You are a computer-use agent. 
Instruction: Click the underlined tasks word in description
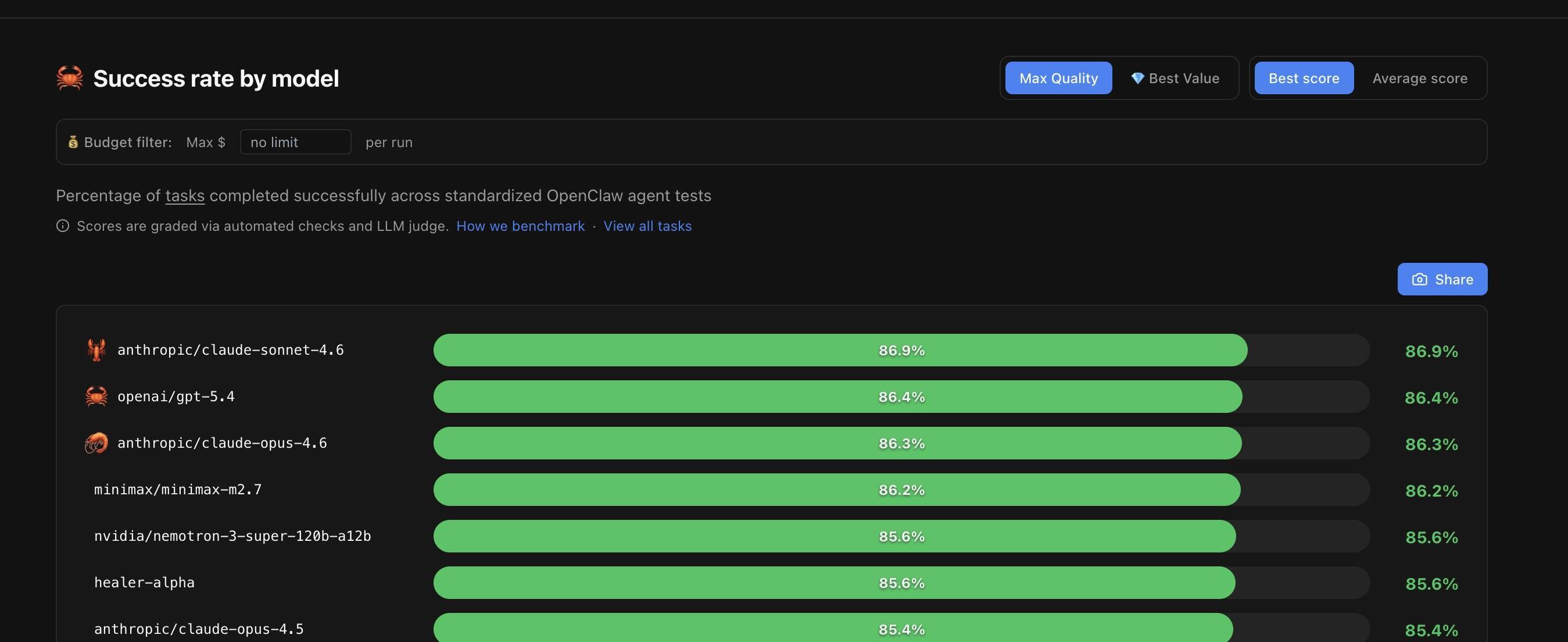coord(184,195)
